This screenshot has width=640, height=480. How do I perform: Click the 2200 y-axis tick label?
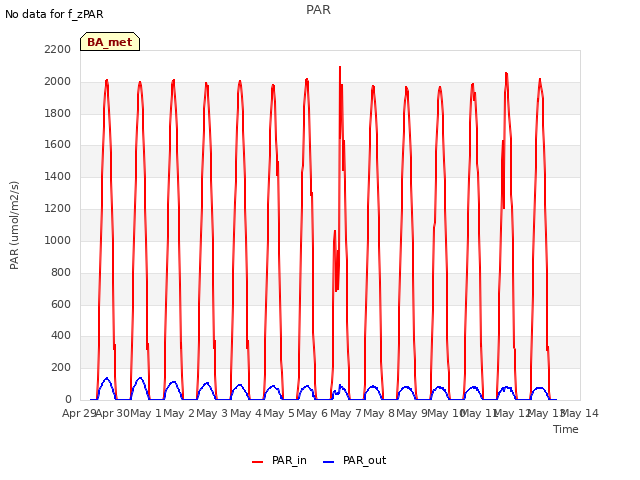(x=58, y=50)
